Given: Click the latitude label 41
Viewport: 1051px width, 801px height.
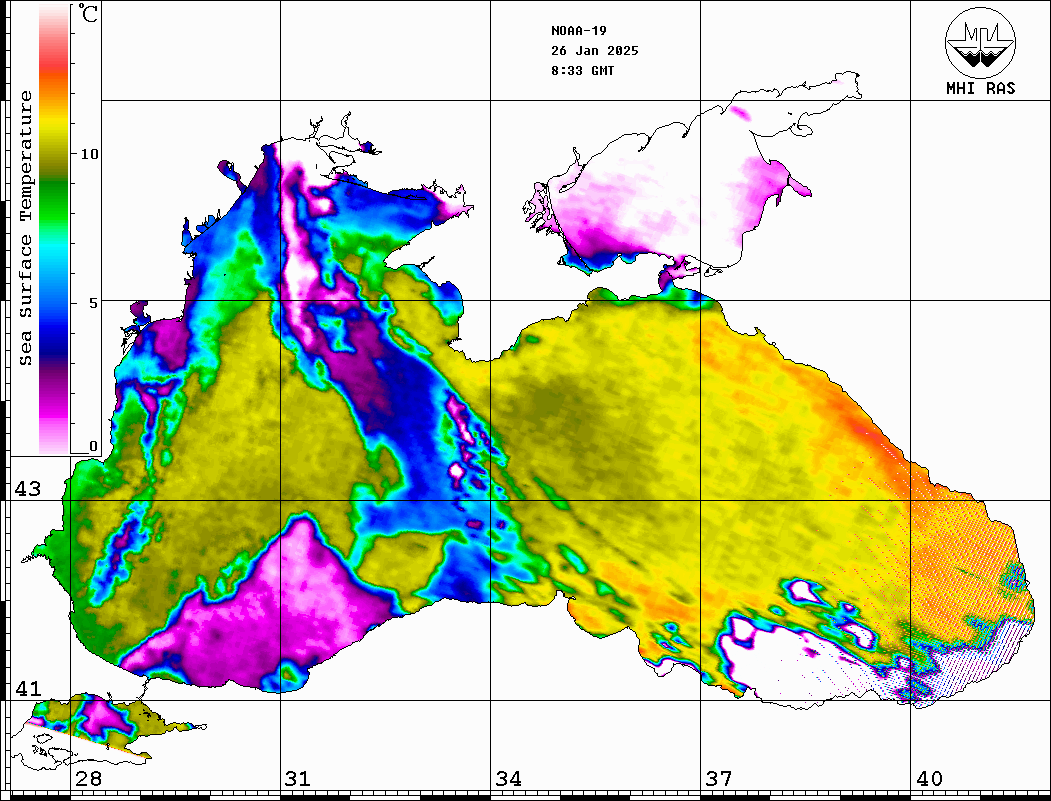Looking at the screenshot, I should click(x=27, y=689).
